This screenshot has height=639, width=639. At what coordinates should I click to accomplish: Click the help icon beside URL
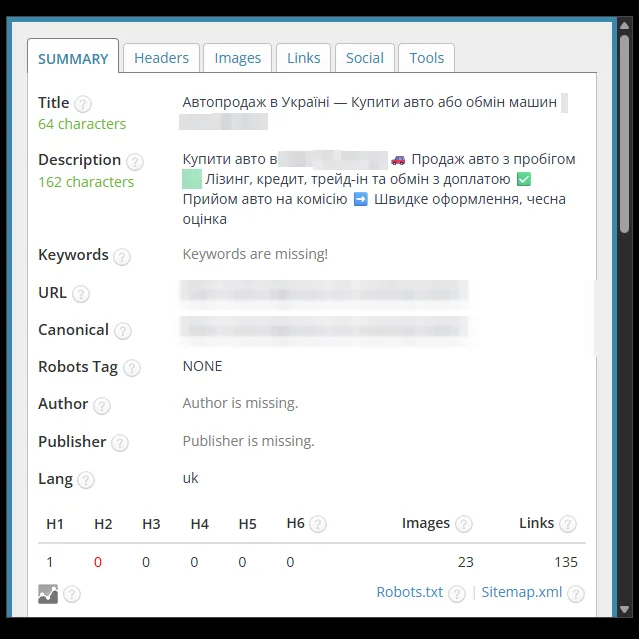[x=81, y=294]
